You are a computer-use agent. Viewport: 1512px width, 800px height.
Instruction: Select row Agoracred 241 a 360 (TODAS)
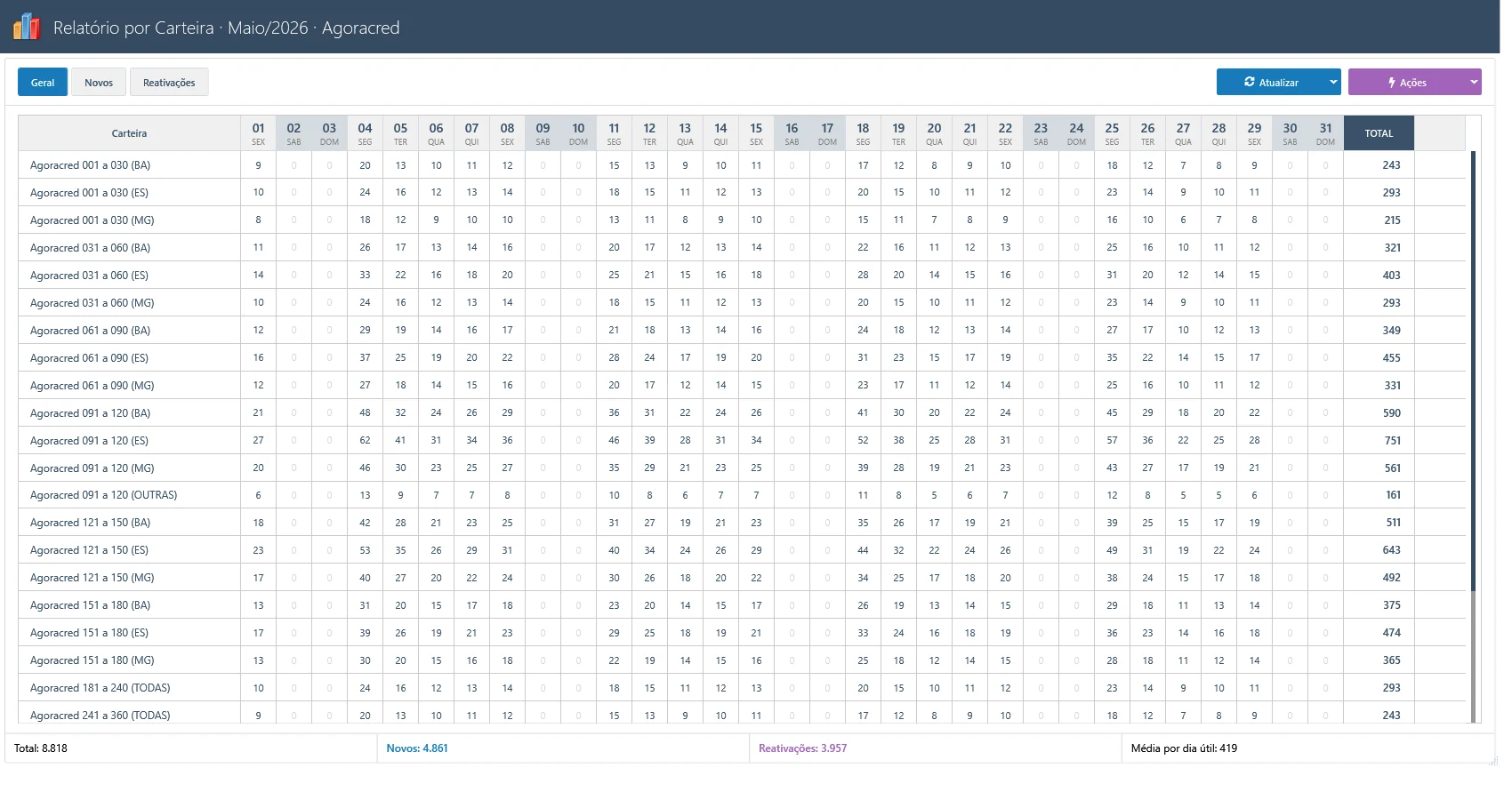click(x=742, y=714)
